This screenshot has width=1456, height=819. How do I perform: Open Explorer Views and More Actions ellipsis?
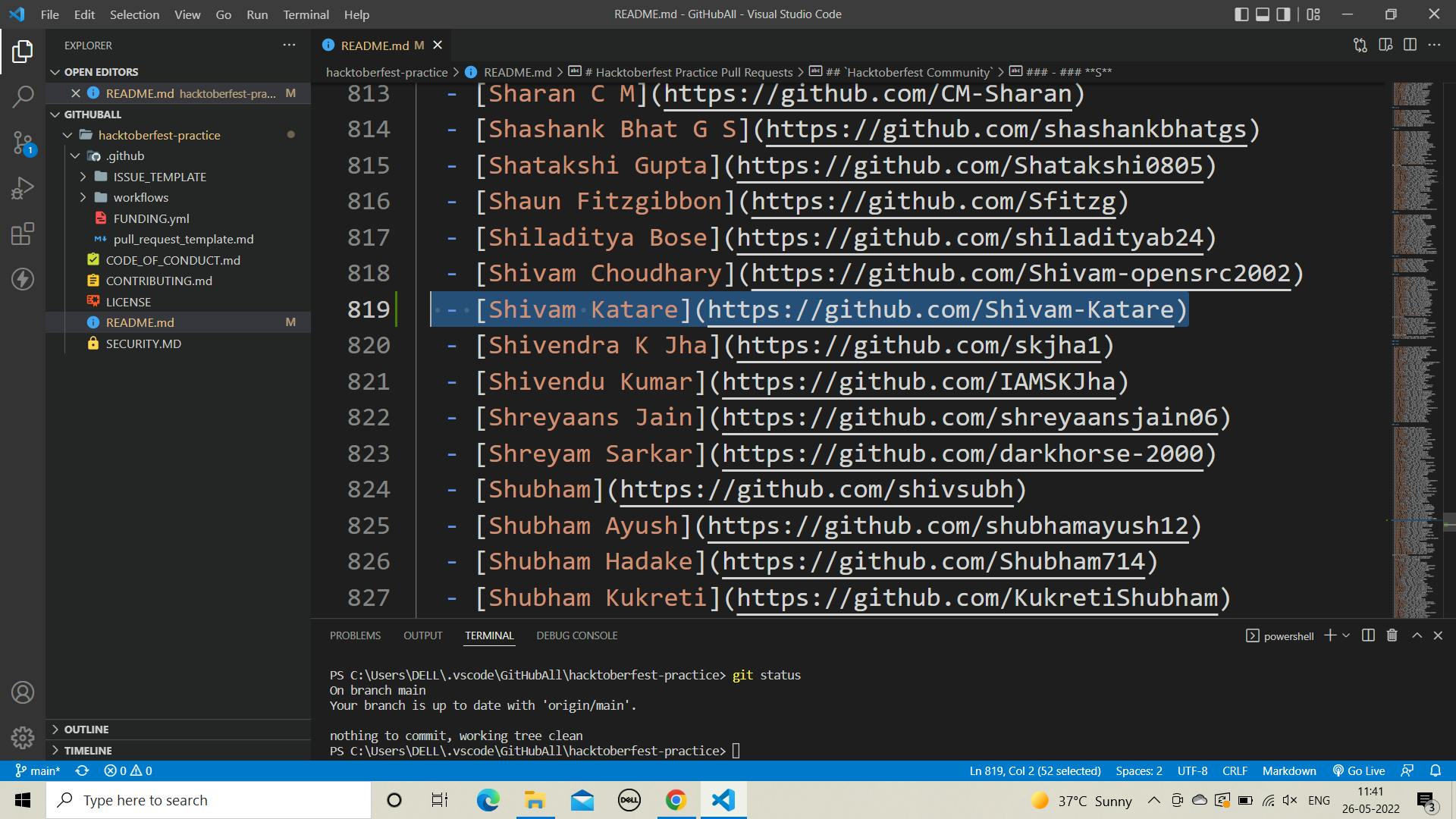coord(289,45)
